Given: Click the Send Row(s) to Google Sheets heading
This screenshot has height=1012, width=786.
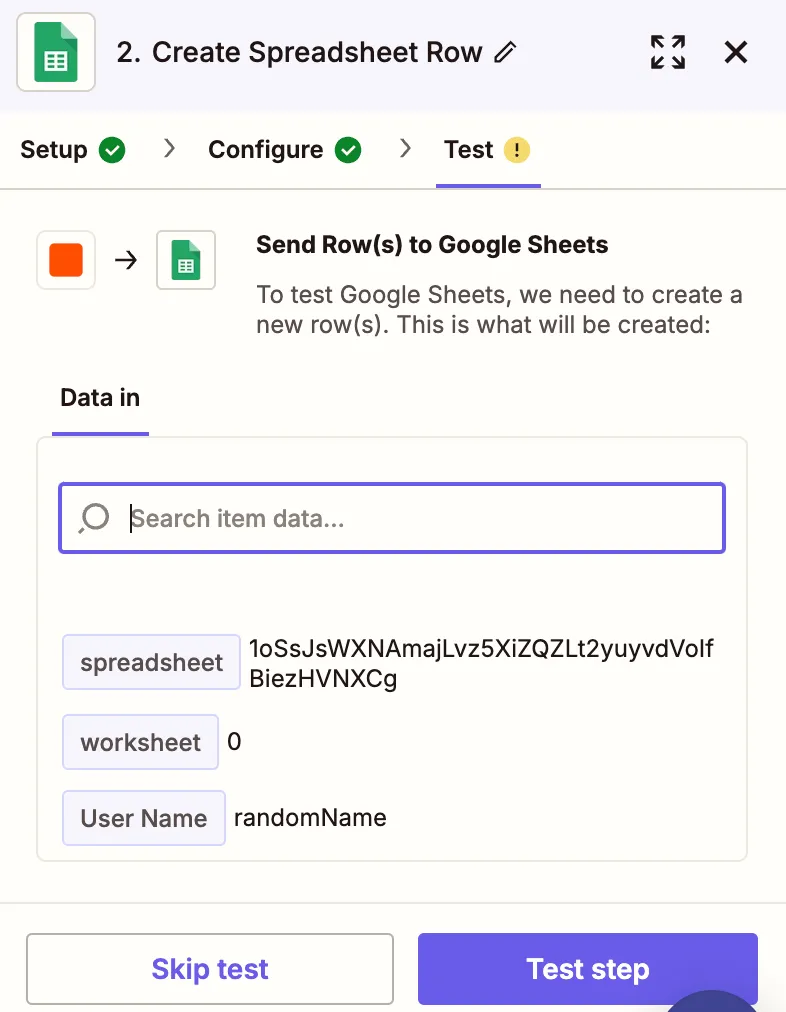Looking at the screenshot, I should tap(432, 245).
